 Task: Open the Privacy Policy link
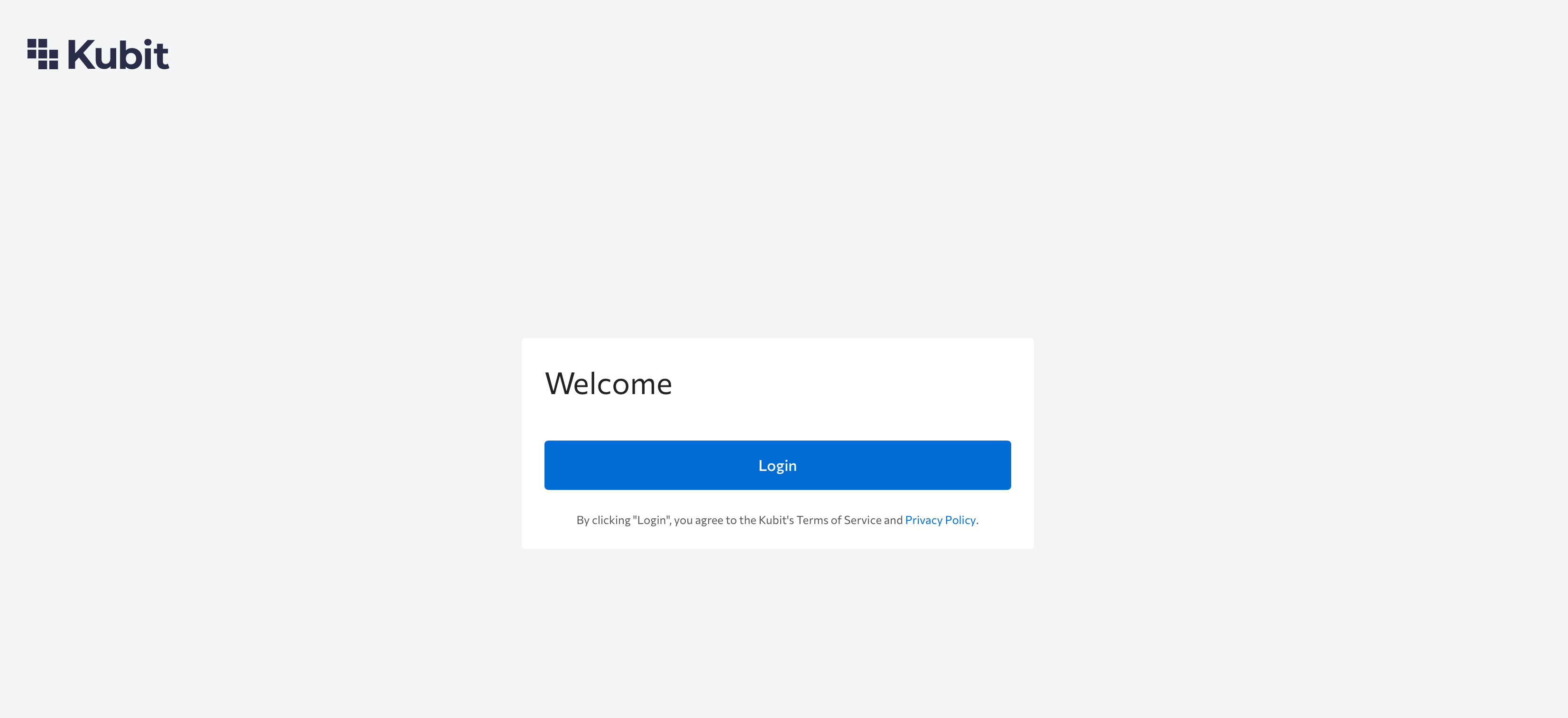coord(940,520)
